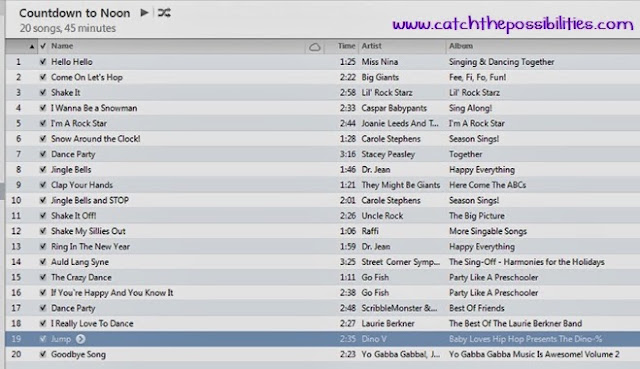Viewport: 640px width, 369px height.
Task: Sort by Time column header
Action: coord(347,46)
